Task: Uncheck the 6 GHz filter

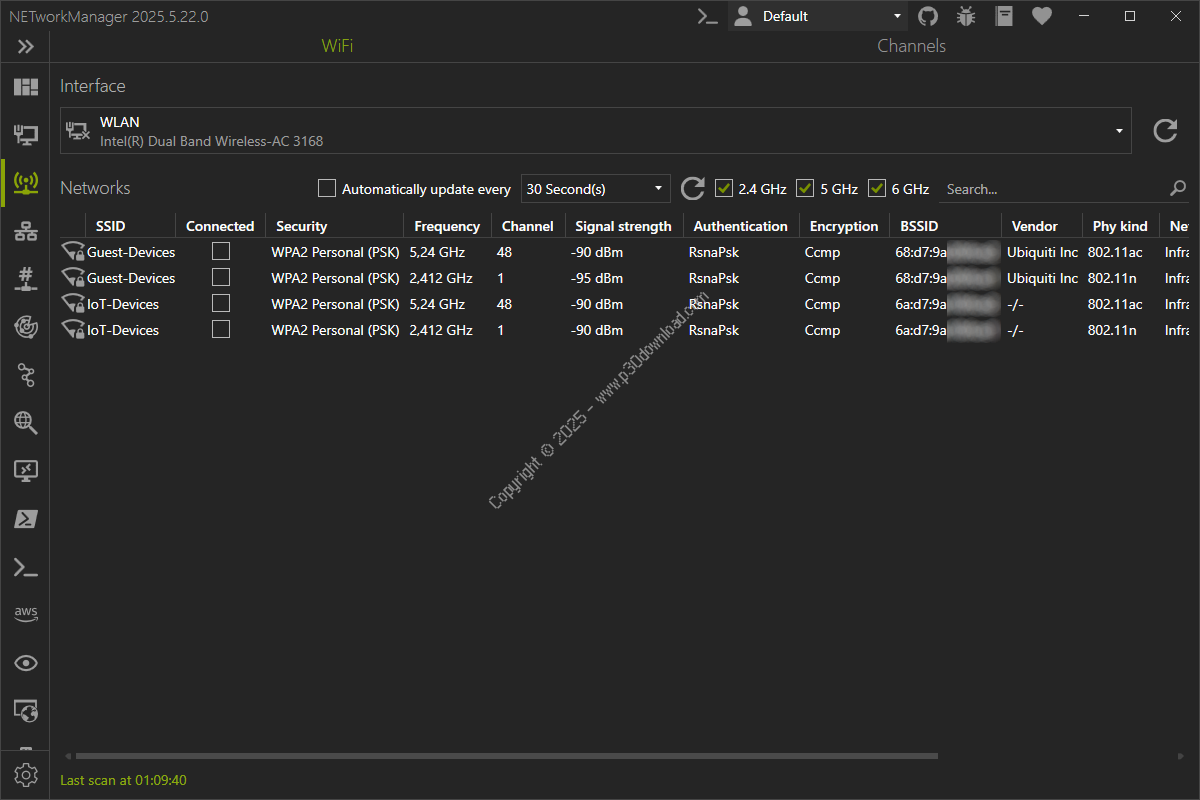Action: click(x=877, y=188)
